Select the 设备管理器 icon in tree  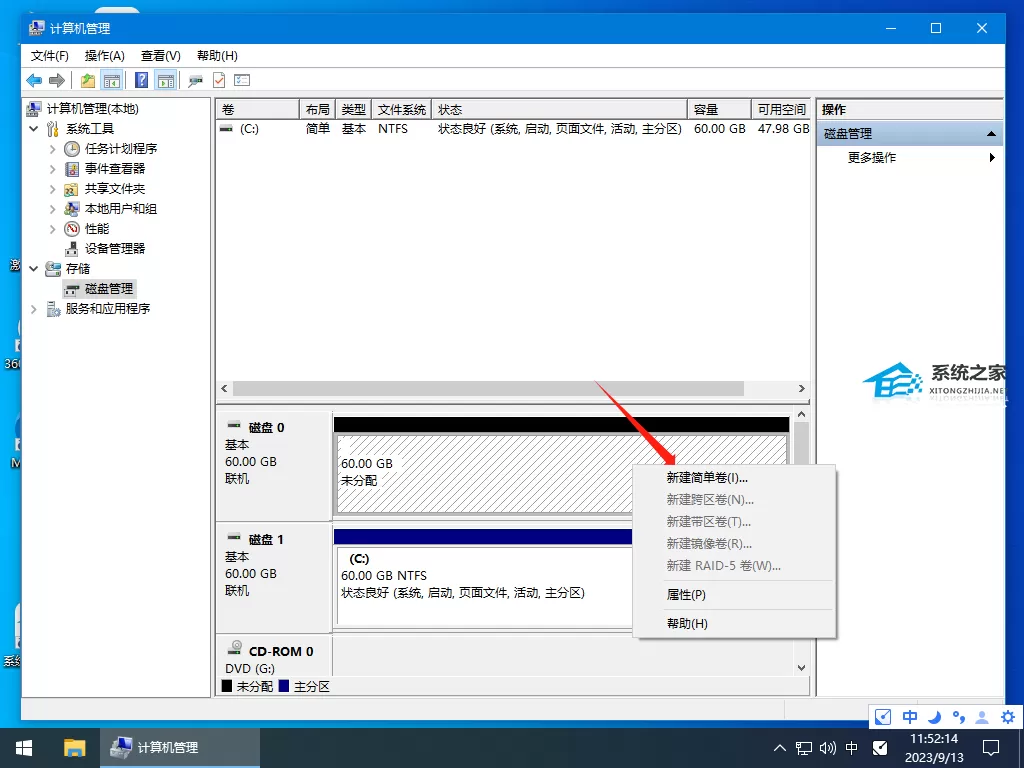point(72,249)
